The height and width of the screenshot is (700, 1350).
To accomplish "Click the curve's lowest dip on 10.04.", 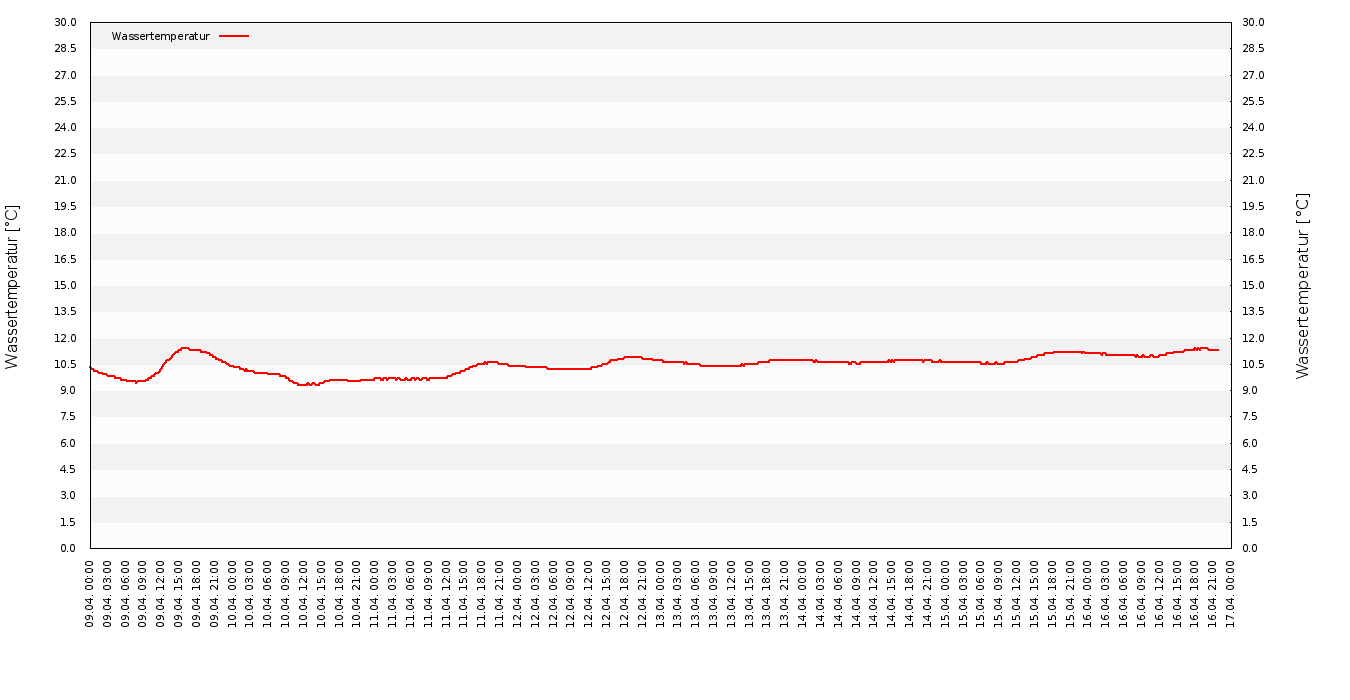I will pyautogui.click(x=302, y=385).
